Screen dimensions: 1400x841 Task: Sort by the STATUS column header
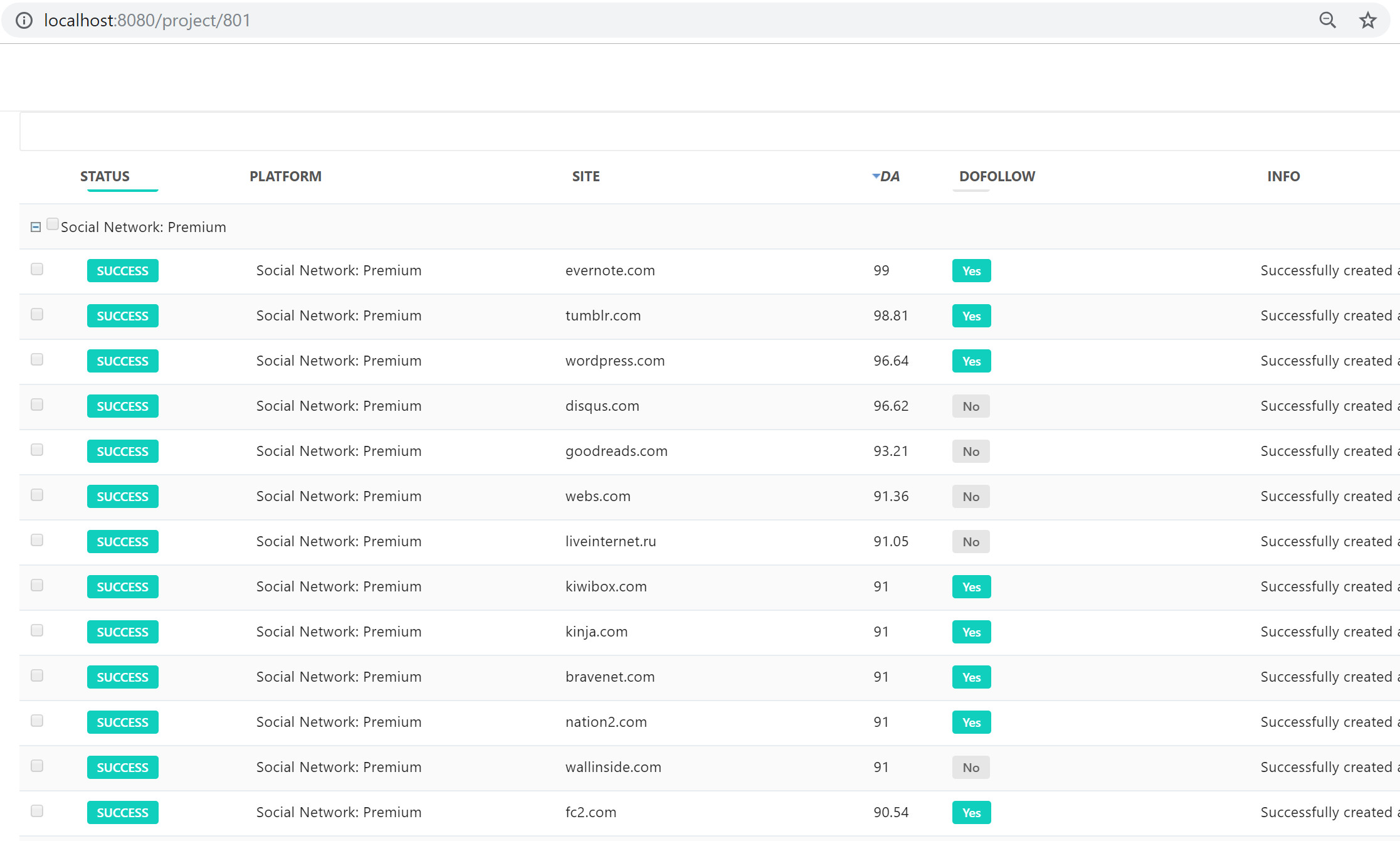[x=105, y=176]
